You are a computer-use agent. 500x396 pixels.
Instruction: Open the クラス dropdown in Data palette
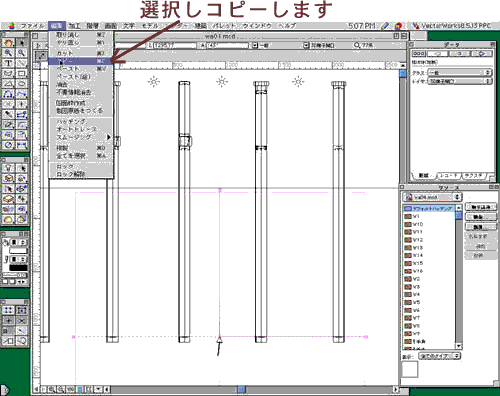pyautogui.click(x=460, y=72)
